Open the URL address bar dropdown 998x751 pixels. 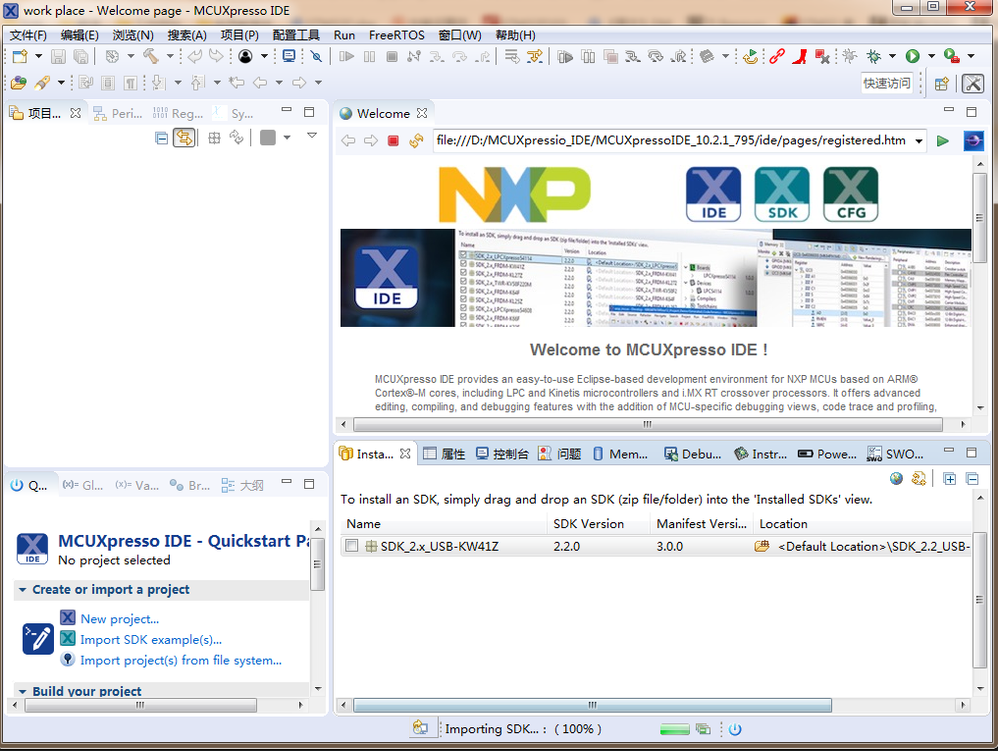919,141
